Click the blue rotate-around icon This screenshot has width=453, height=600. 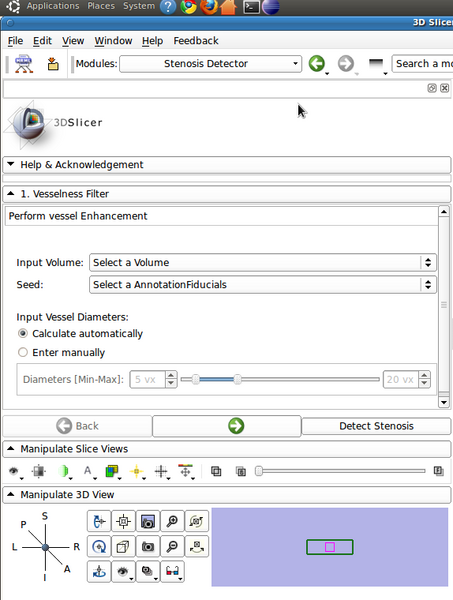tap(99, 547)
